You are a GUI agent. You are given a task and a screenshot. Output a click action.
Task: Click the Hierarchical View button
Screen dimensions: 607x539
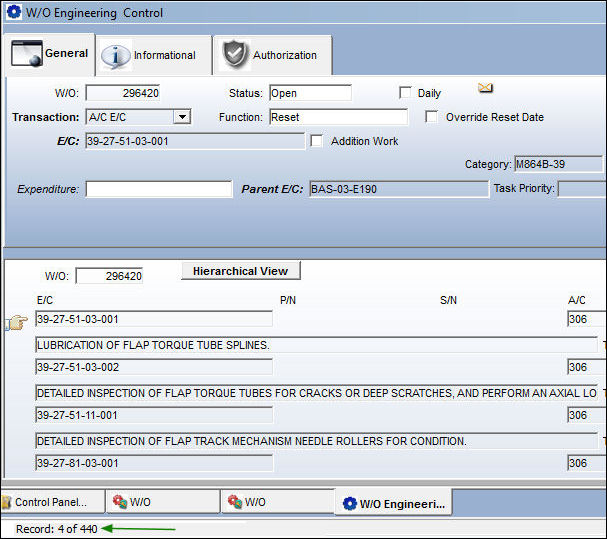pos(240,271)
